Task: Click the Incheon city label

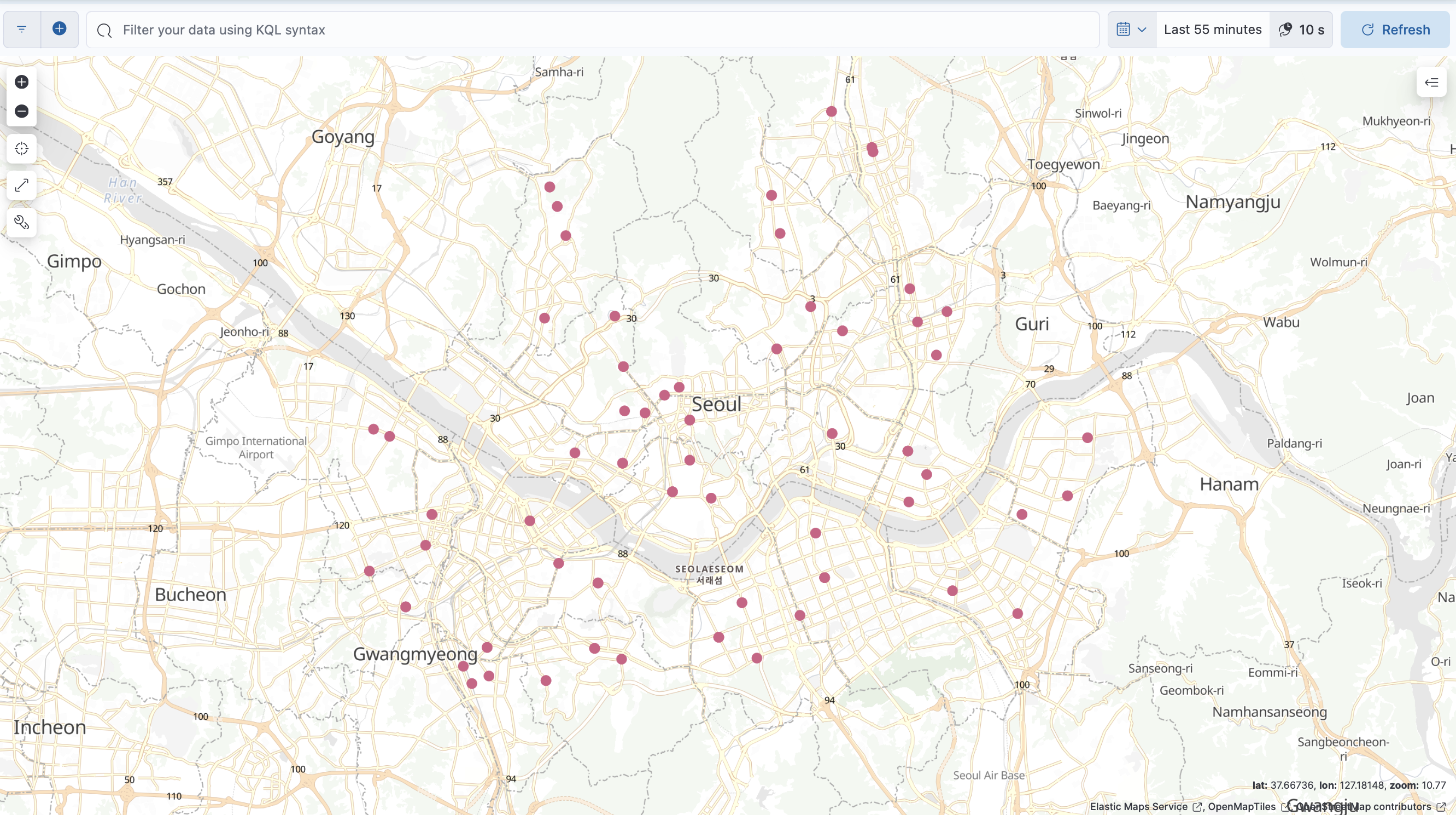Action: [x=50, y=727]
